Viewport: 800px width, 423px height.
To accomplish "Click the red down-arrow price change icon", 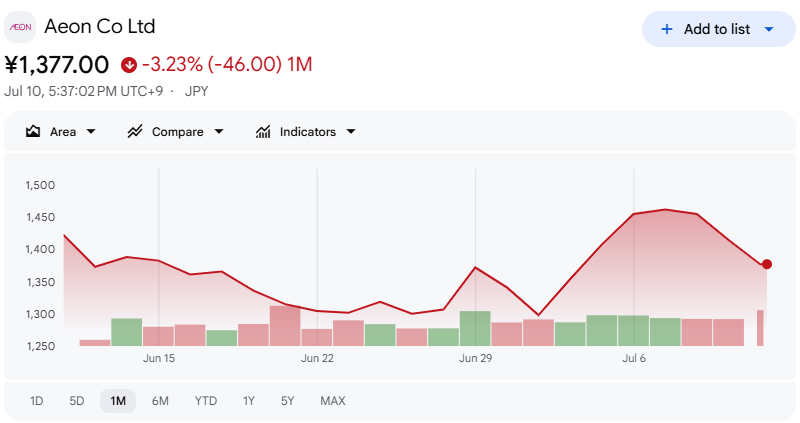I will pos(129,65).
